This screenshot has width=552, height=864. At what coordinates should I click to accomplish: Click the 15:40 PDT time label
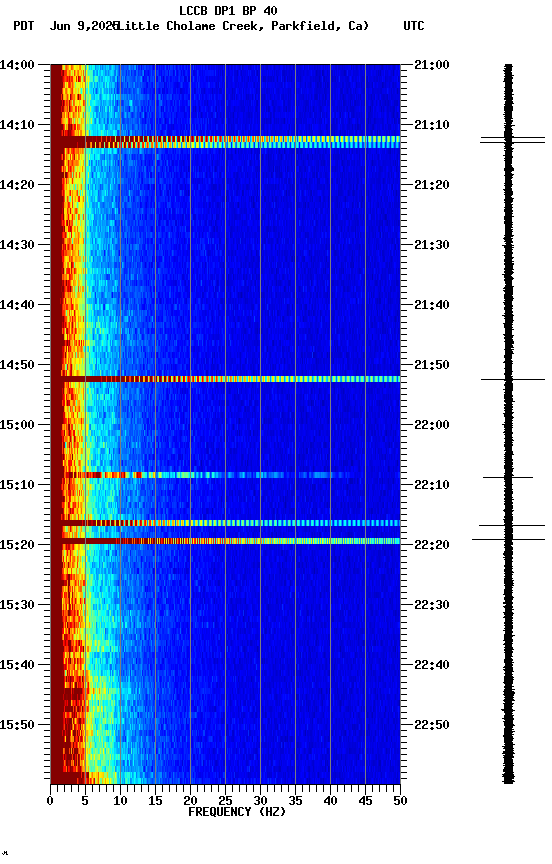pyautogui.click(x=17, y=666)
